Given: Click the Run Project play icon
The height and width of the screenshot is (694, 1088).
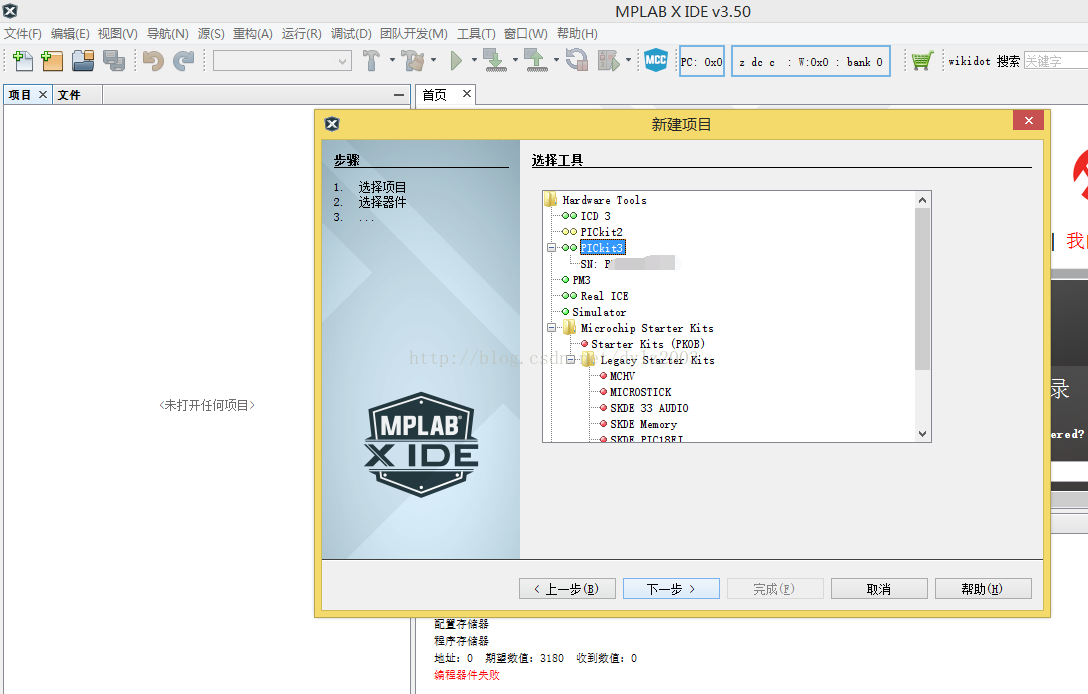Looking at the screenshot, I should click(456, 61).
